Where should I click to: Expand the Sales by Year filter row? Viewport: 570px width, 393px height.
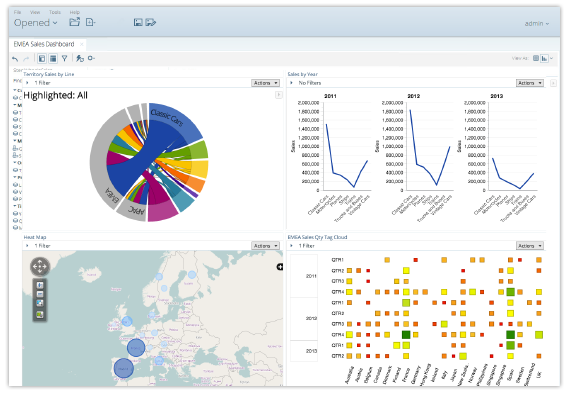(x=291, y=83)
